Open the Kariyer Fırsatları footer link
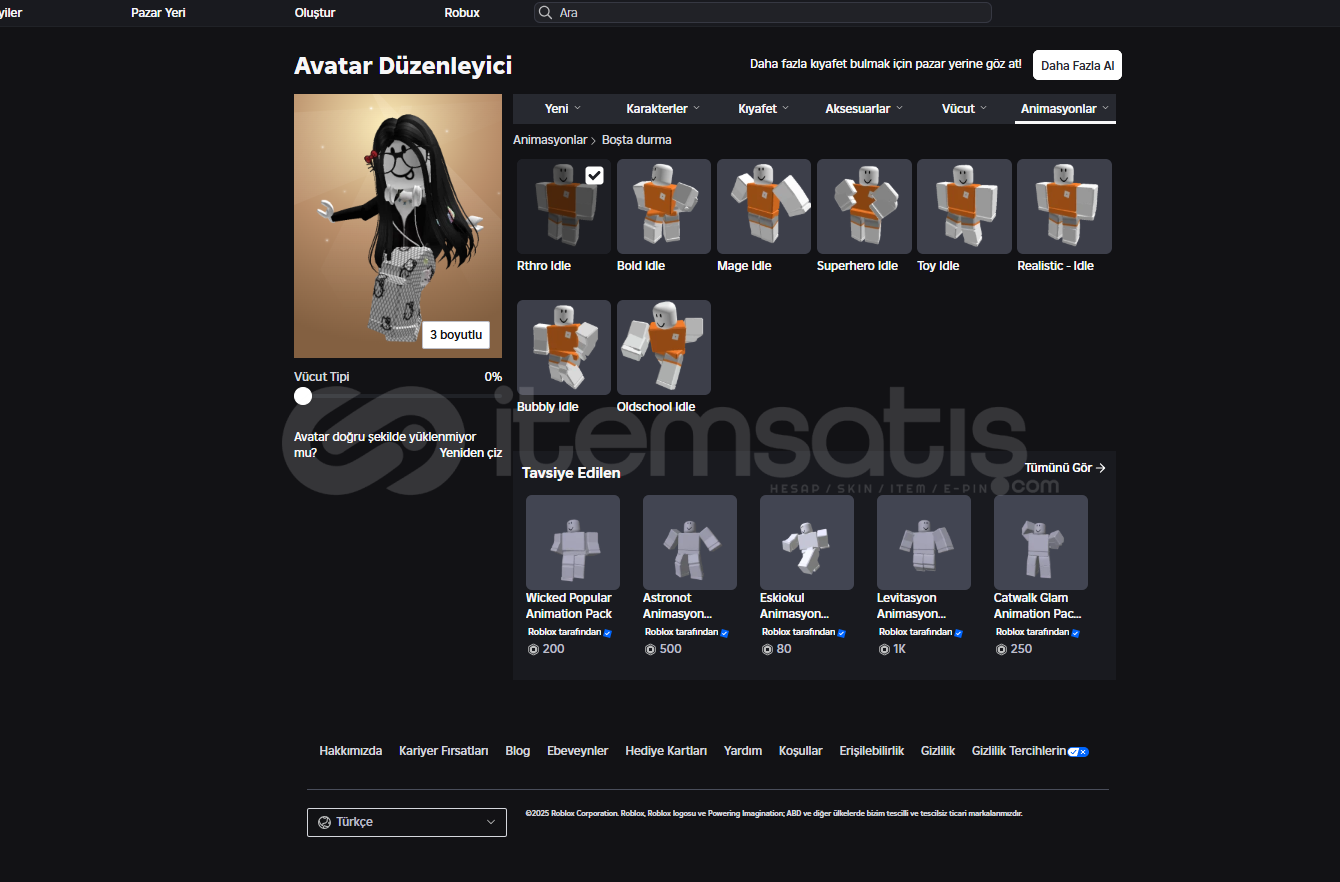1340x882 pixels. point(444,751)
